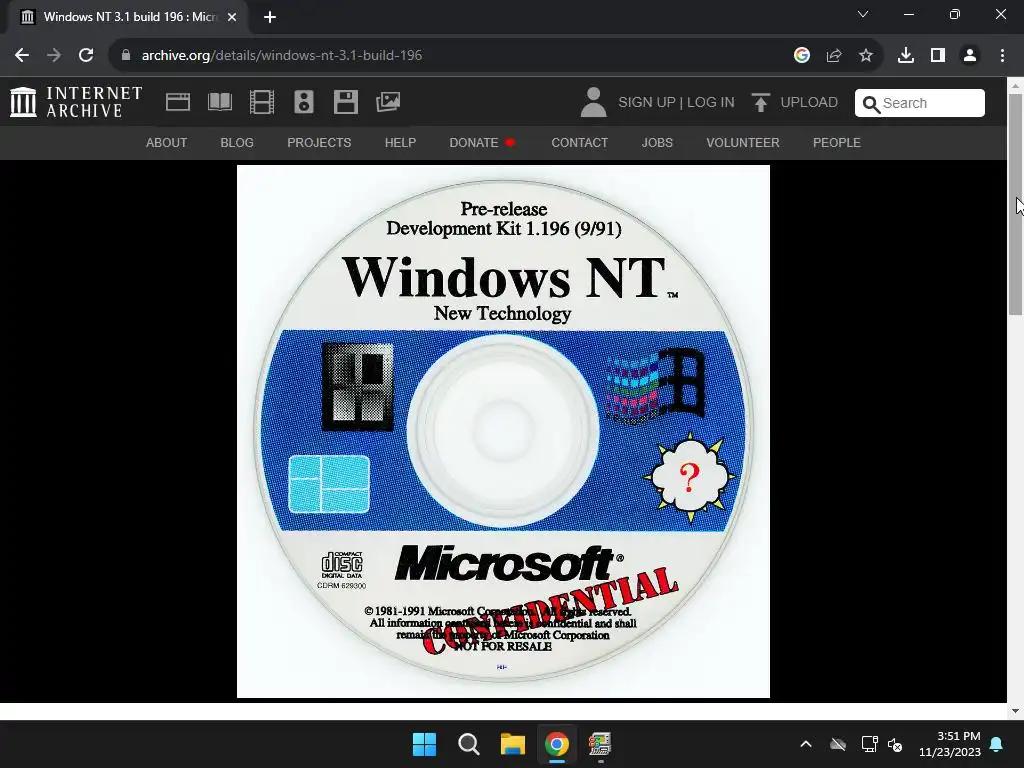Open the Web (Wayback) media icon
1024x768 pixels.
(178, 103)
